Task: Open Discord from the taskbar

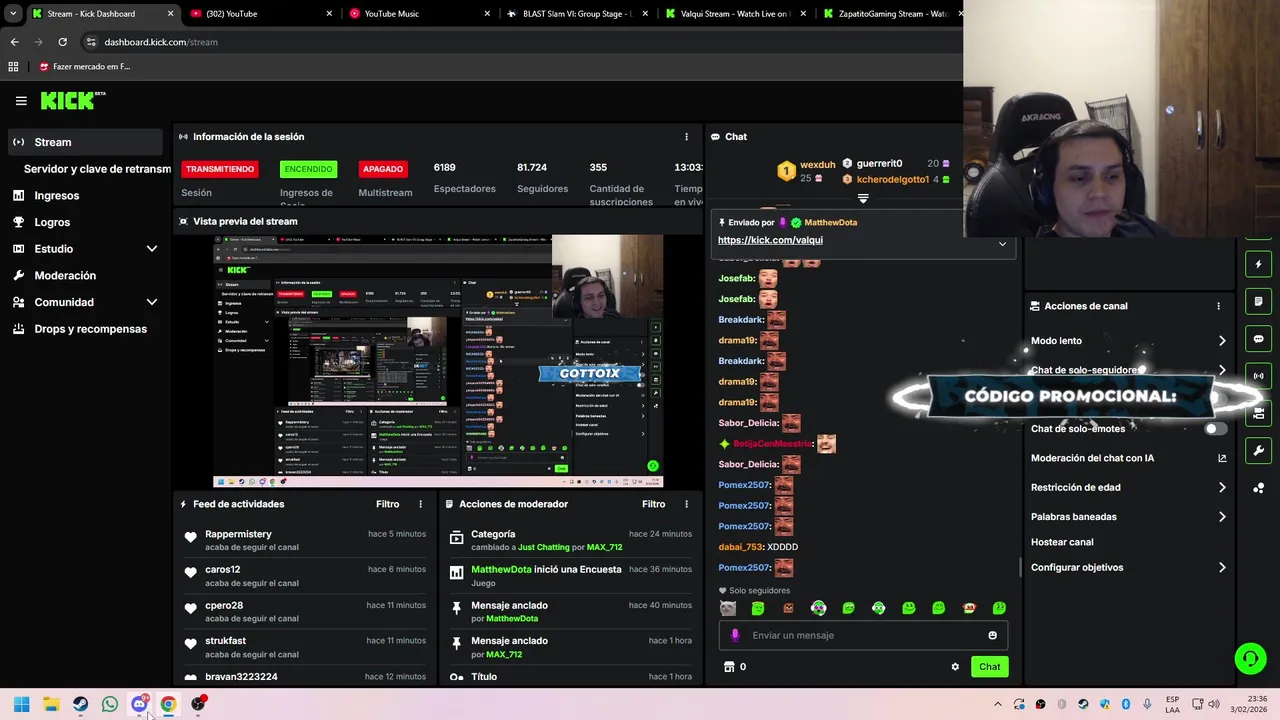Action: pyautogui.click(x=139, y=704)
